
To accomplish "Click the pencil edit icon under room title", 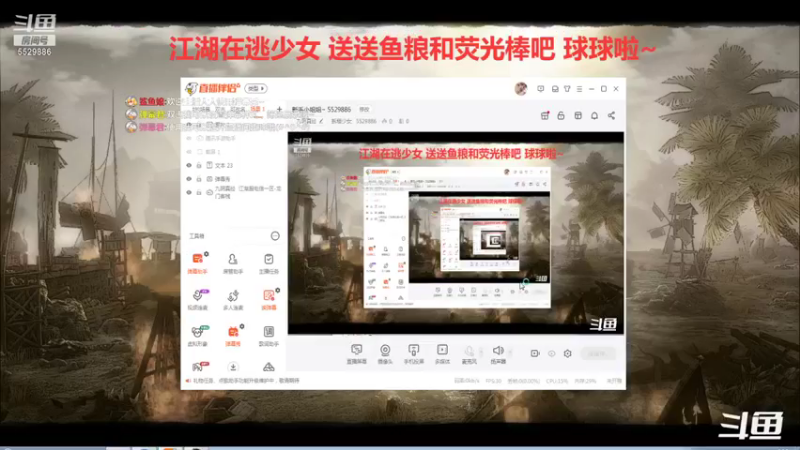I will tap(321, 121).
